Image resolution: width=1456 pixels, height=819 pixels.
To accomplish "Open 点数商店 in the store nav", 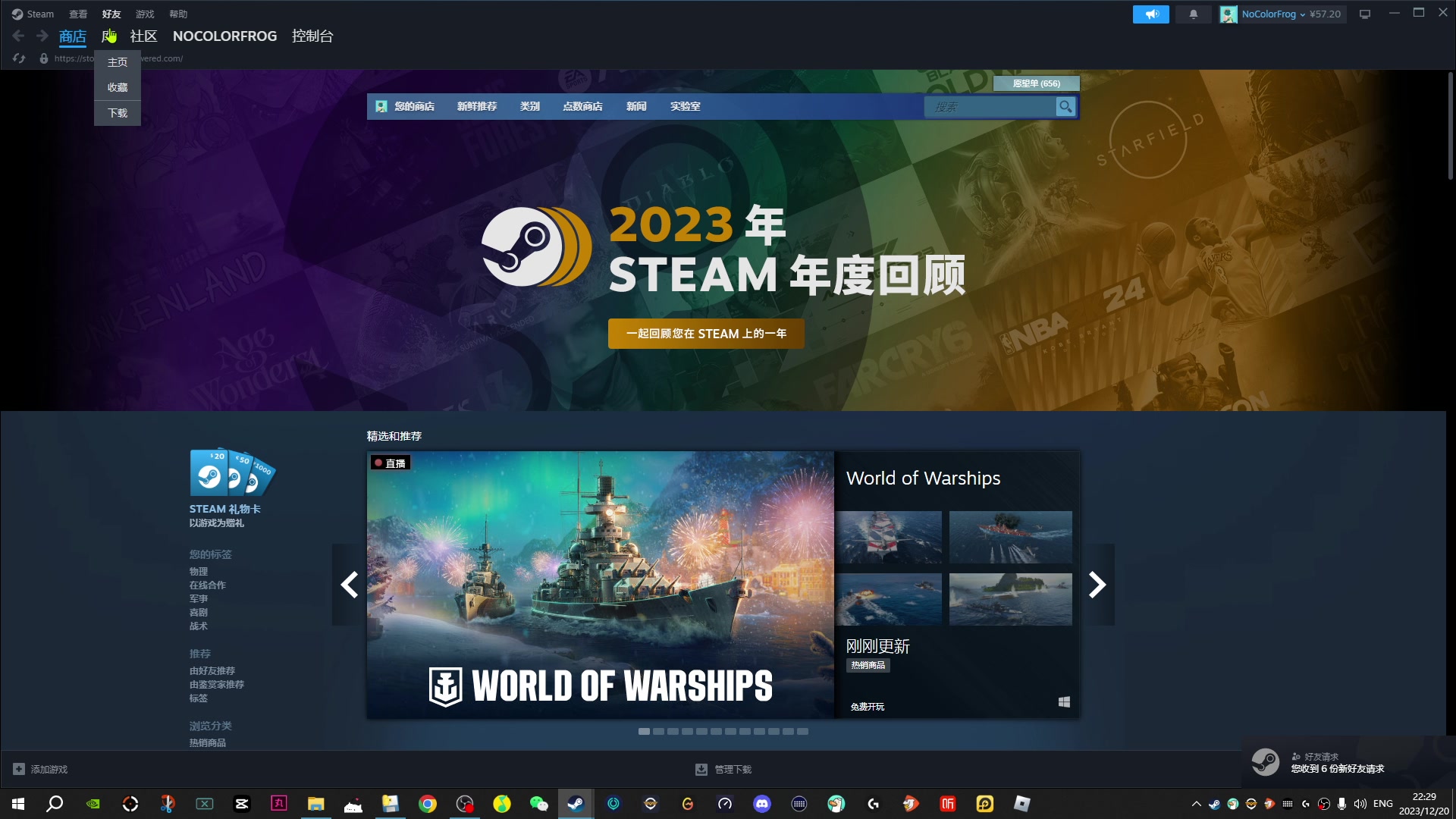I will pos(582,107).
